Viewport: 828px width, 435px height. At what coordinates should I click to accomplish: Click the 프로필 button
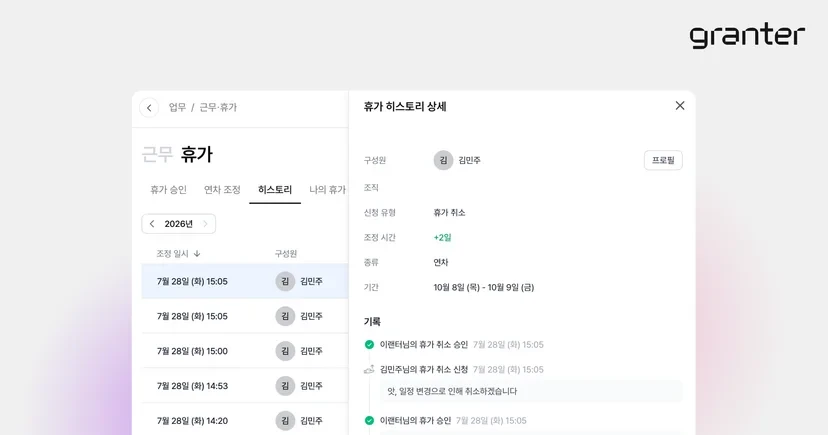[x=663, y=160]
